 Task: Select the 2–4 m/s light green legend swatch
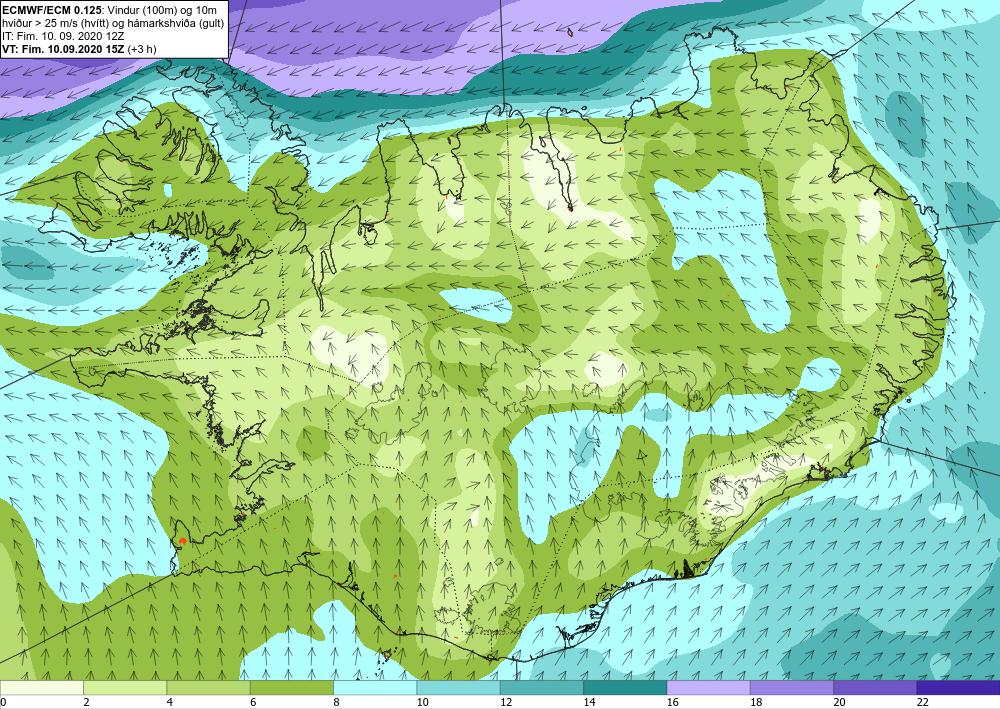[125, 687]
